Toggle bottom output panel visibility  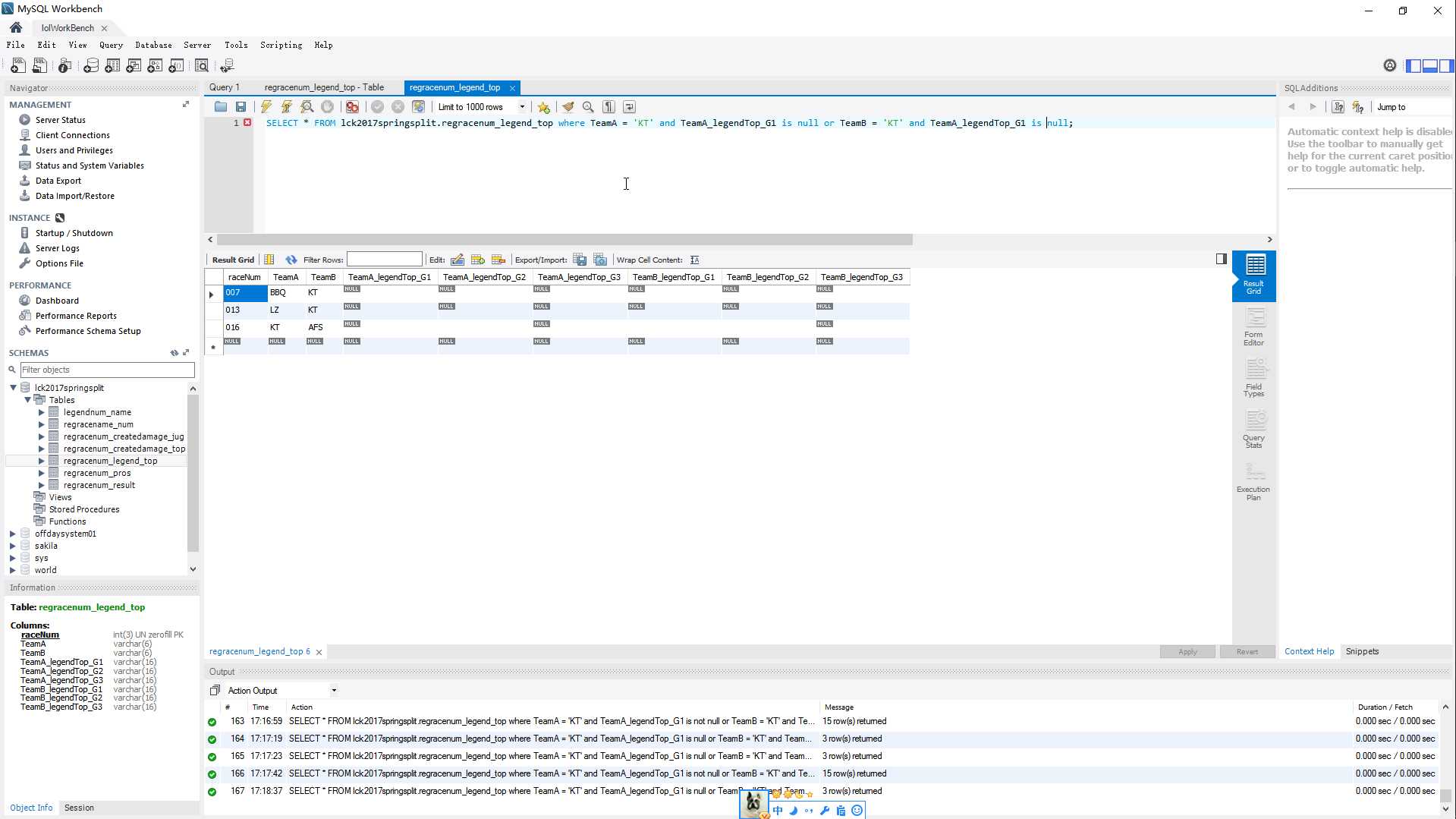1429,66
